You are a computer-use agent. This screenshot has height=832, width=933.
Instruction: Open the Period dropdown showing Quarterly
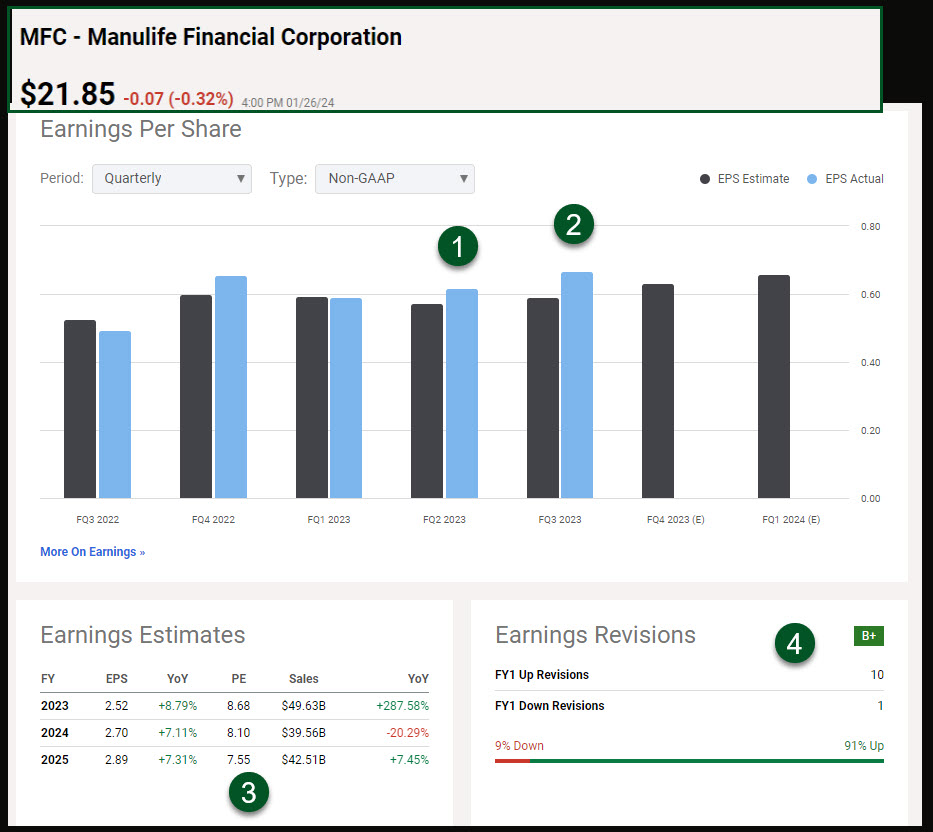coord(172,179)
